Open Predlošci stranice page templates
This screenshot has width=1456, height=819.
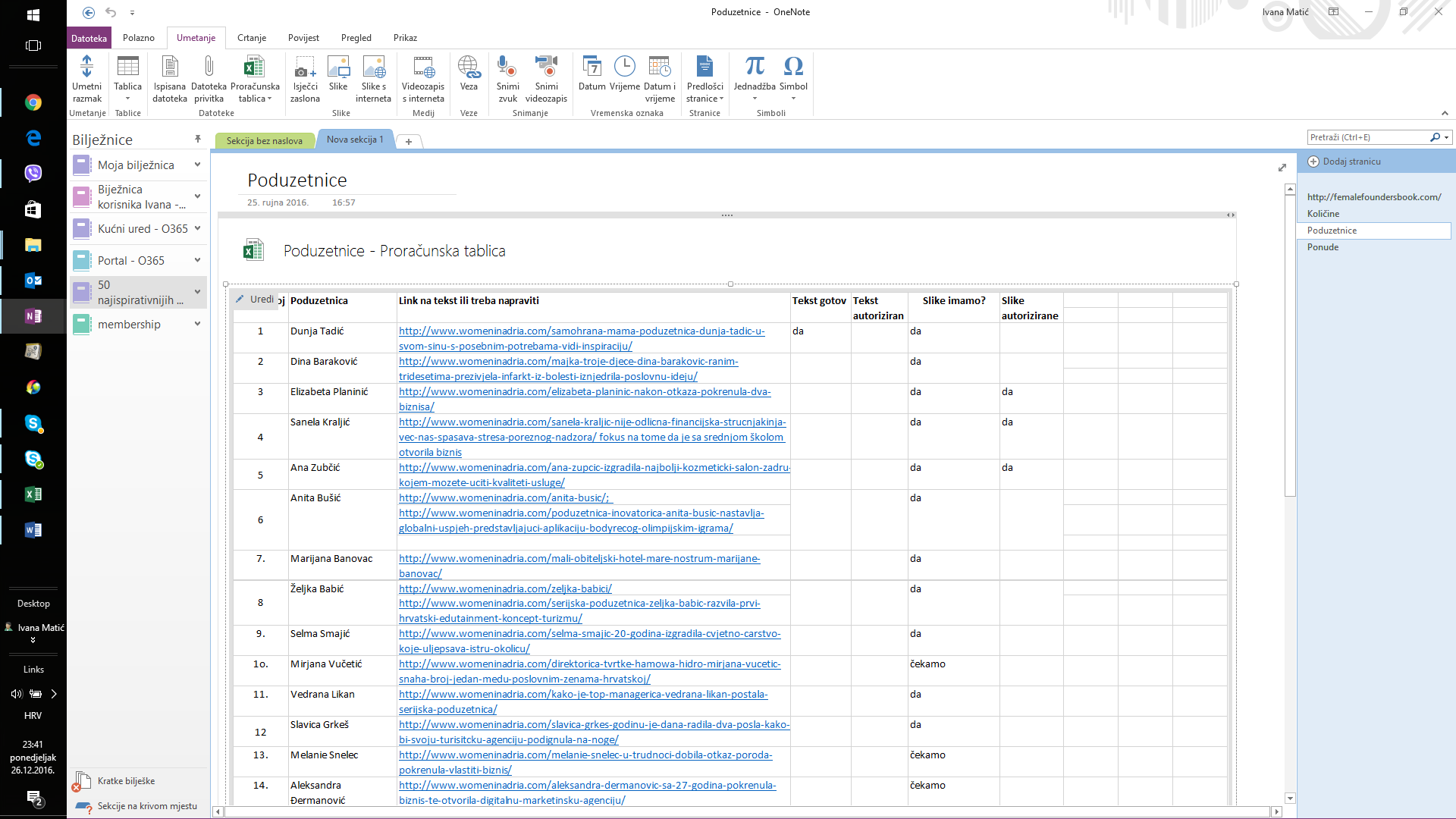(704, 79)
